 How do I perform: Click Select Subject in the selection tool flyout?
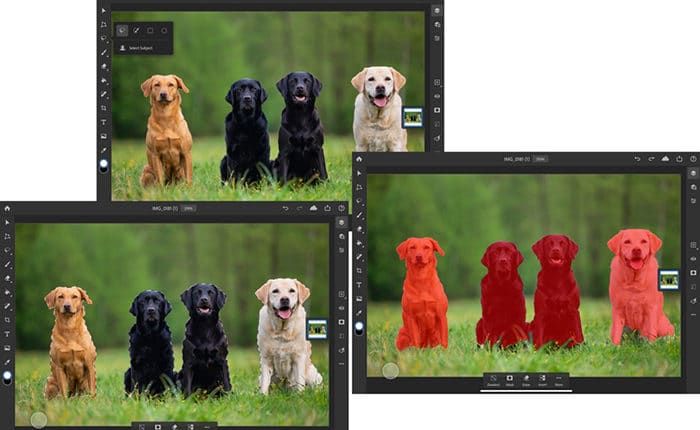(x=142, y=47)
